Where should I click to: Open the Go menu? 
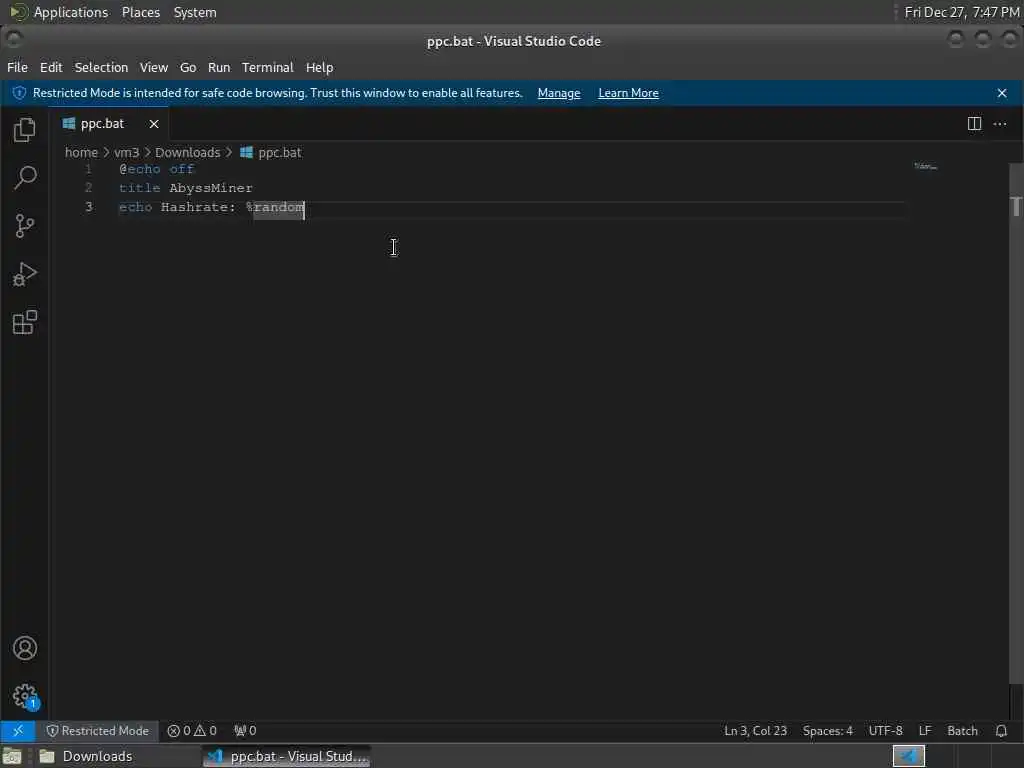point(188,67)
